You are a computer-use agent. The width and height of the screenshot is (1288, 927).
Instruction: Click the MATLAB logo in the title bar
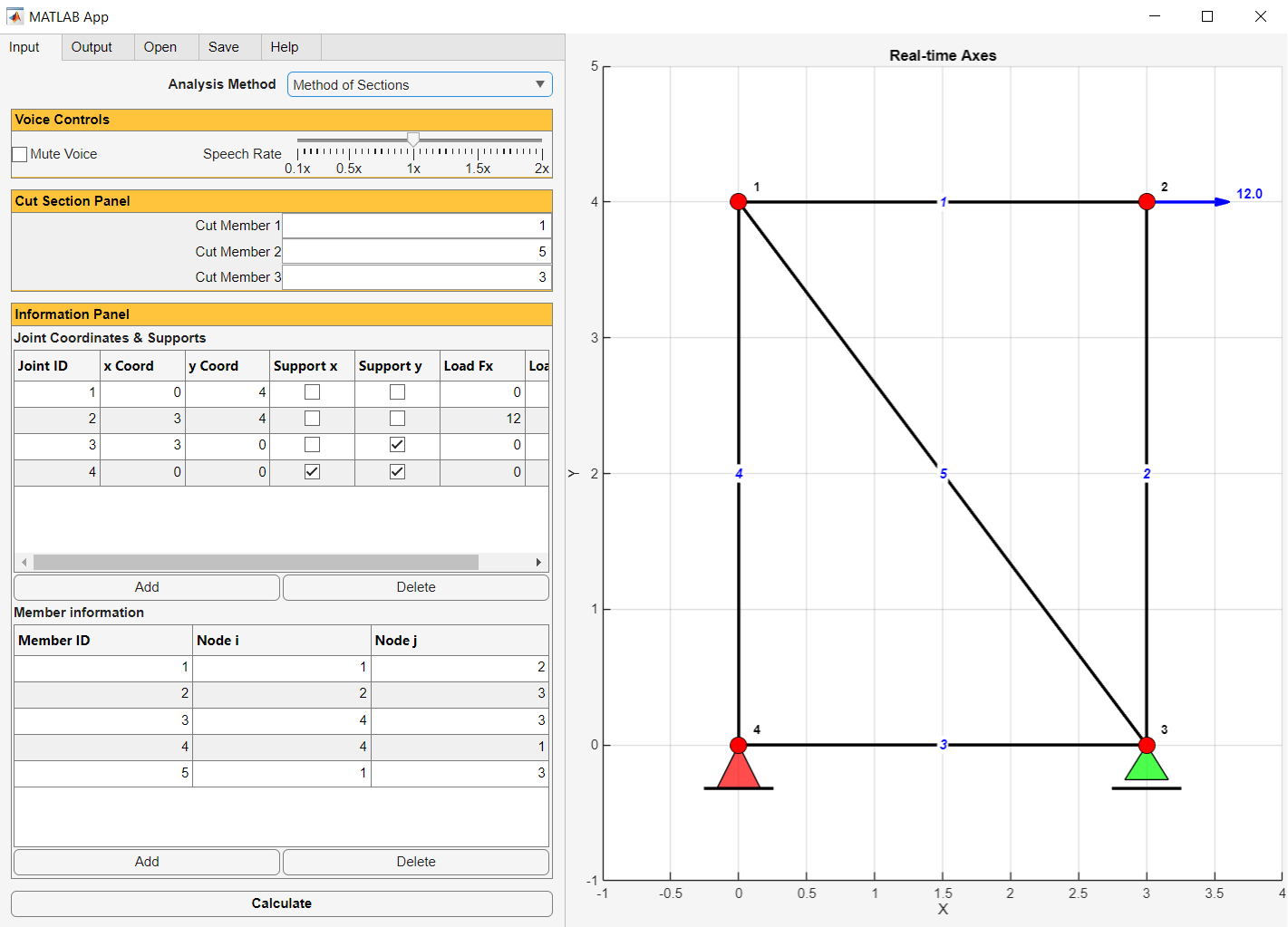(x=15, y=16)
